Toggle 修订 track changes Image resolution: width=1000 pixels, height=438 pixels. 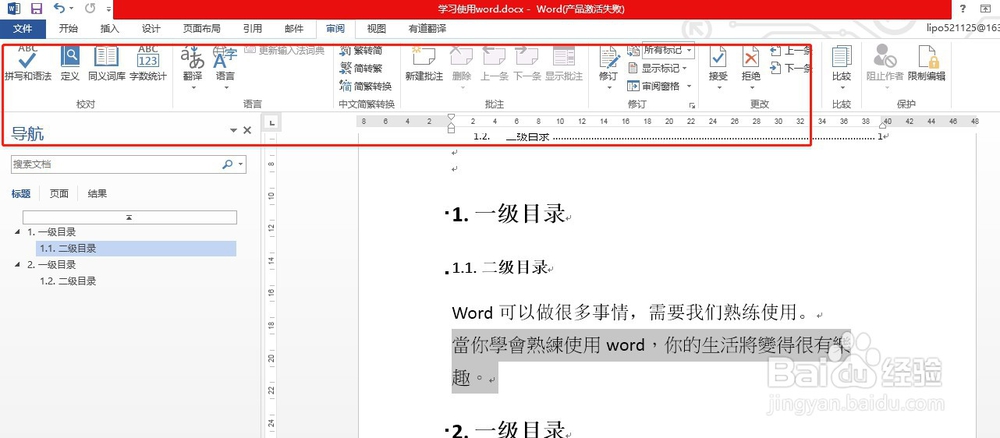tap(608, 67)
